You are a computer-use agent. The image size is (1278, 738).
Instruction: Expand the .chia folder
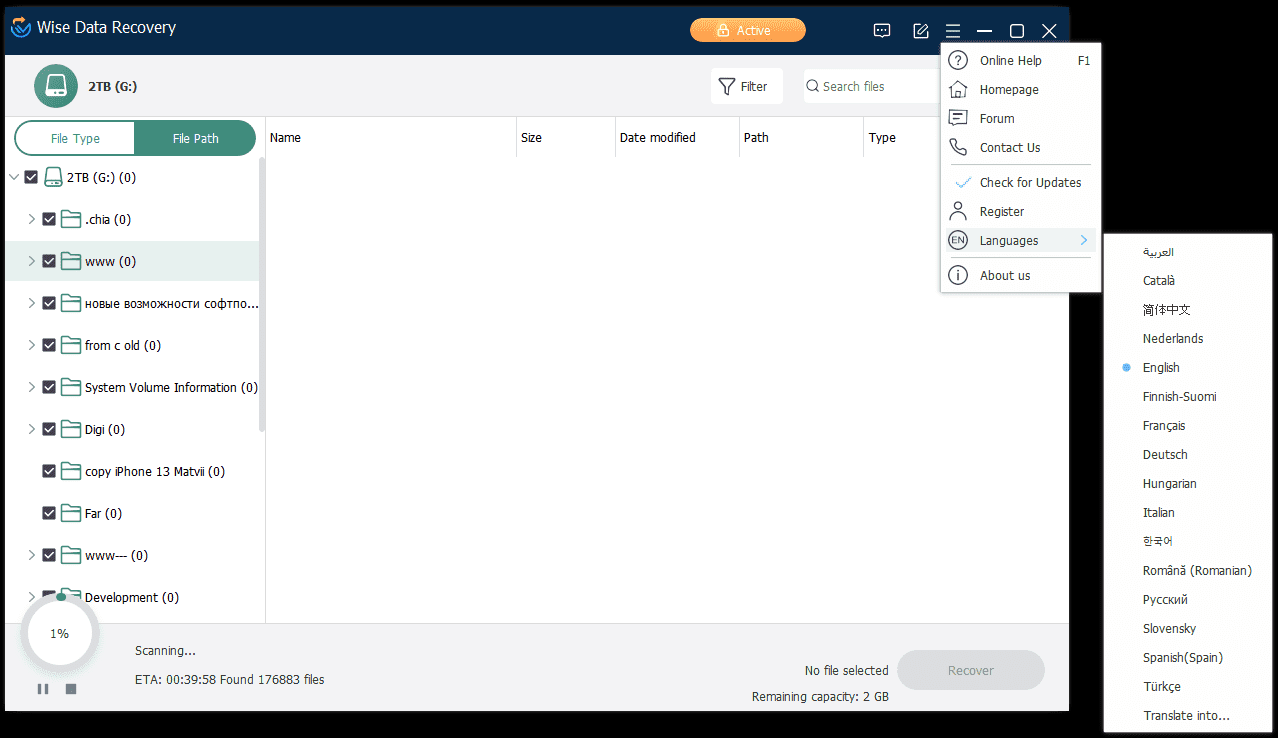(31, 219)
